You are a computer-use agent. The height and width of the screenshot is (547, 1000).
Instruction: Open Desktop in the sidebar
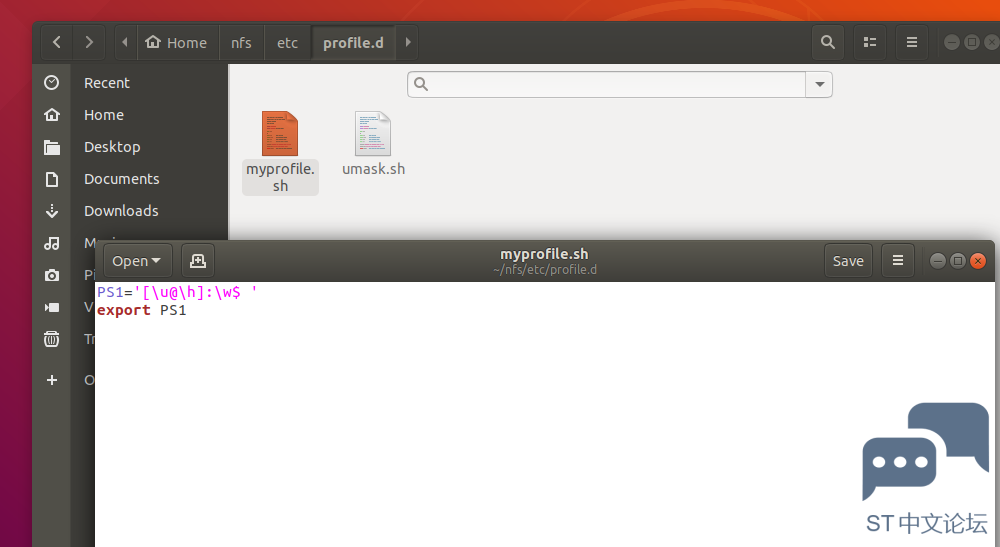pyautogui.click(x=112, y=147)
